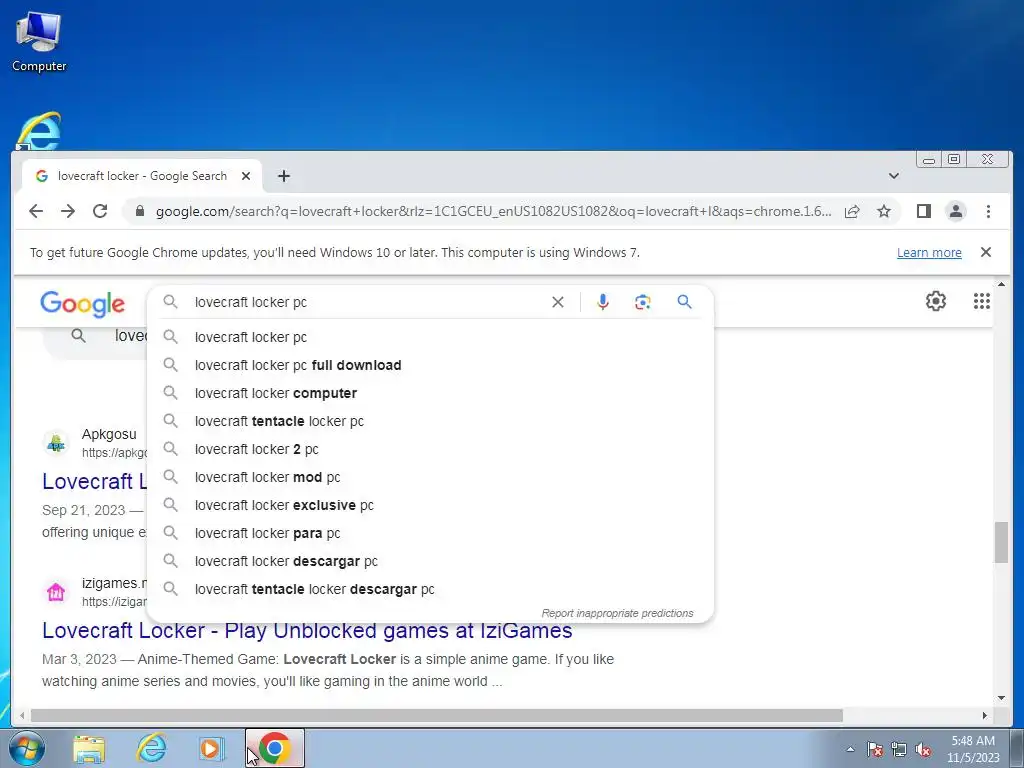Click the page vertical scrollbar thumb

(1002, 541)
